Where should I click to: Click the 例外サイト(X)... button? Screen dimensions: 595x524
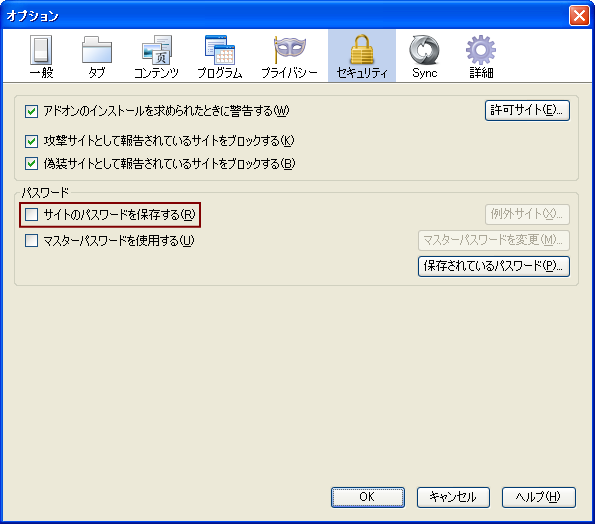point(527,214)
